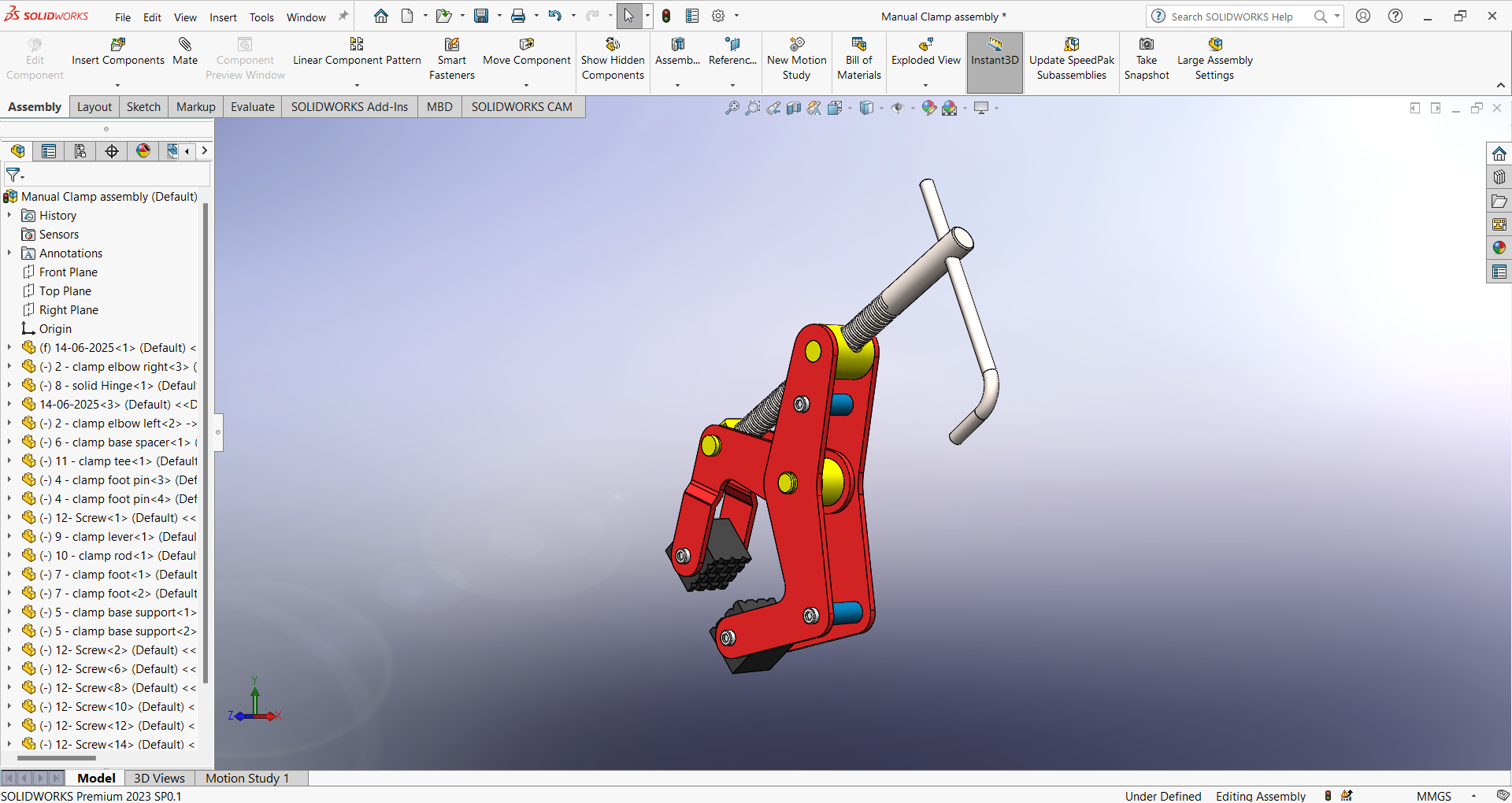Click the Home icon in the quick access toolbar

[x=381, y=16]
